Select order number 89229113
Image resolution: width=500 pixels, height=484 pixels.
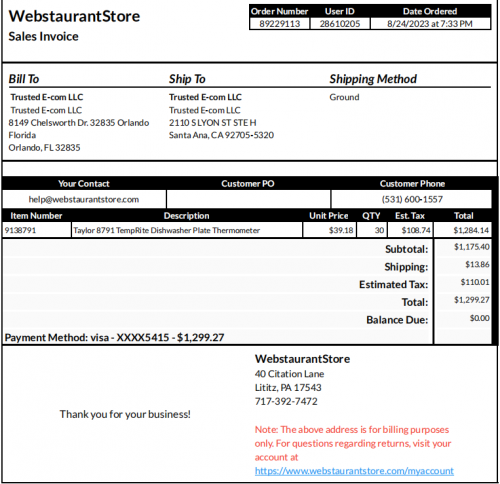tap(280, 24)
